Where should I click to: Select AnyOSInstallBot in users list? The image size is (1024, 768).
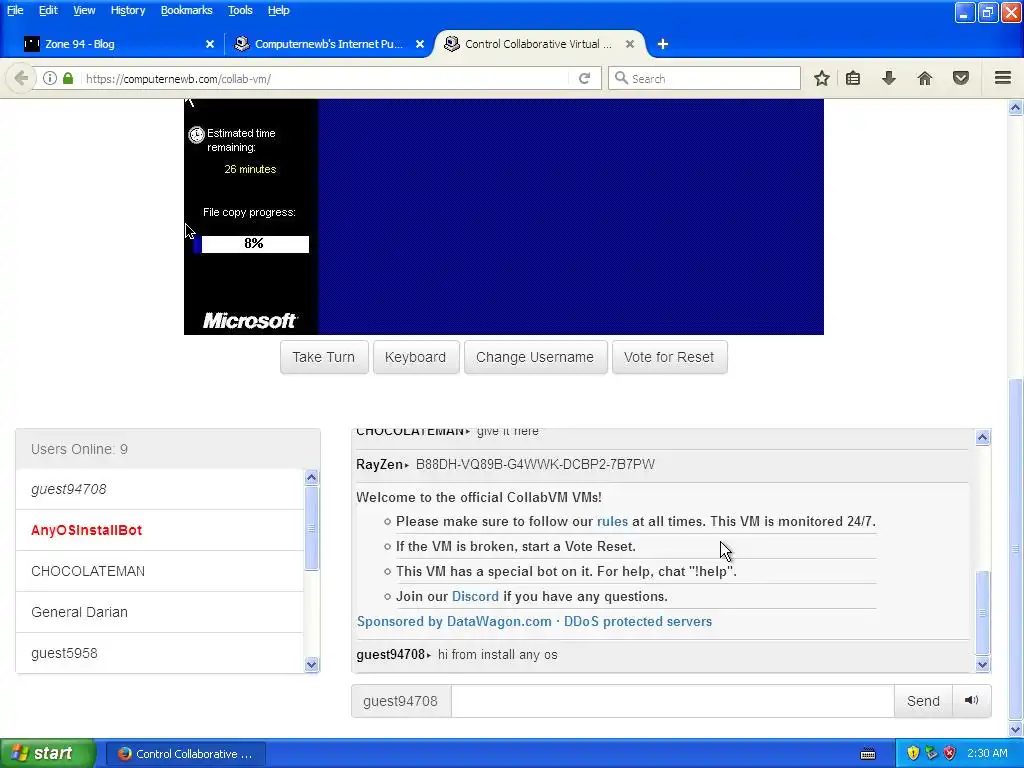(x=160, y=530)
